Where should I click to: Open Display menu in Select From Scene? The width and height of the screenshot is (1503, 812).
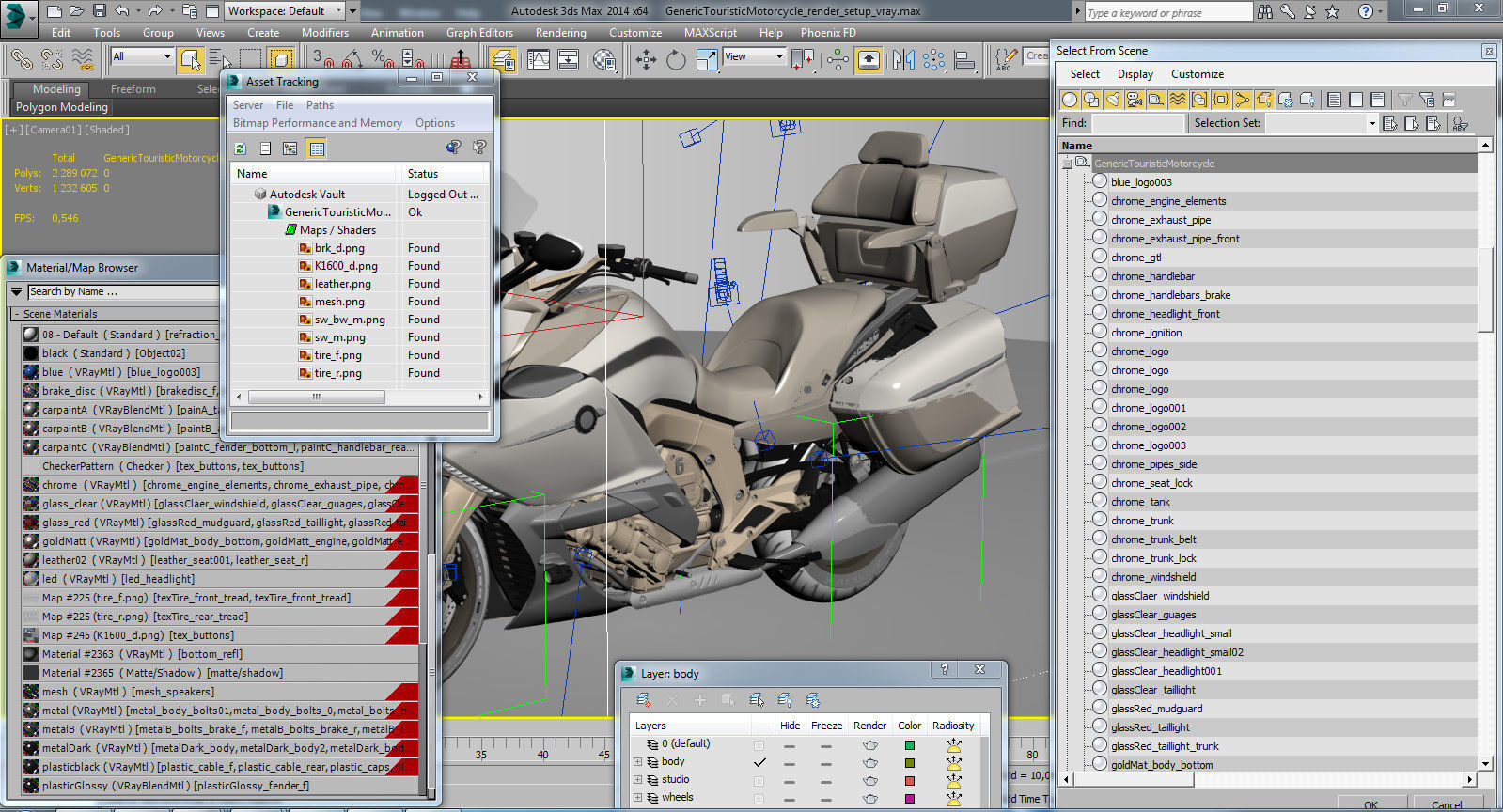click(1135, 74)
